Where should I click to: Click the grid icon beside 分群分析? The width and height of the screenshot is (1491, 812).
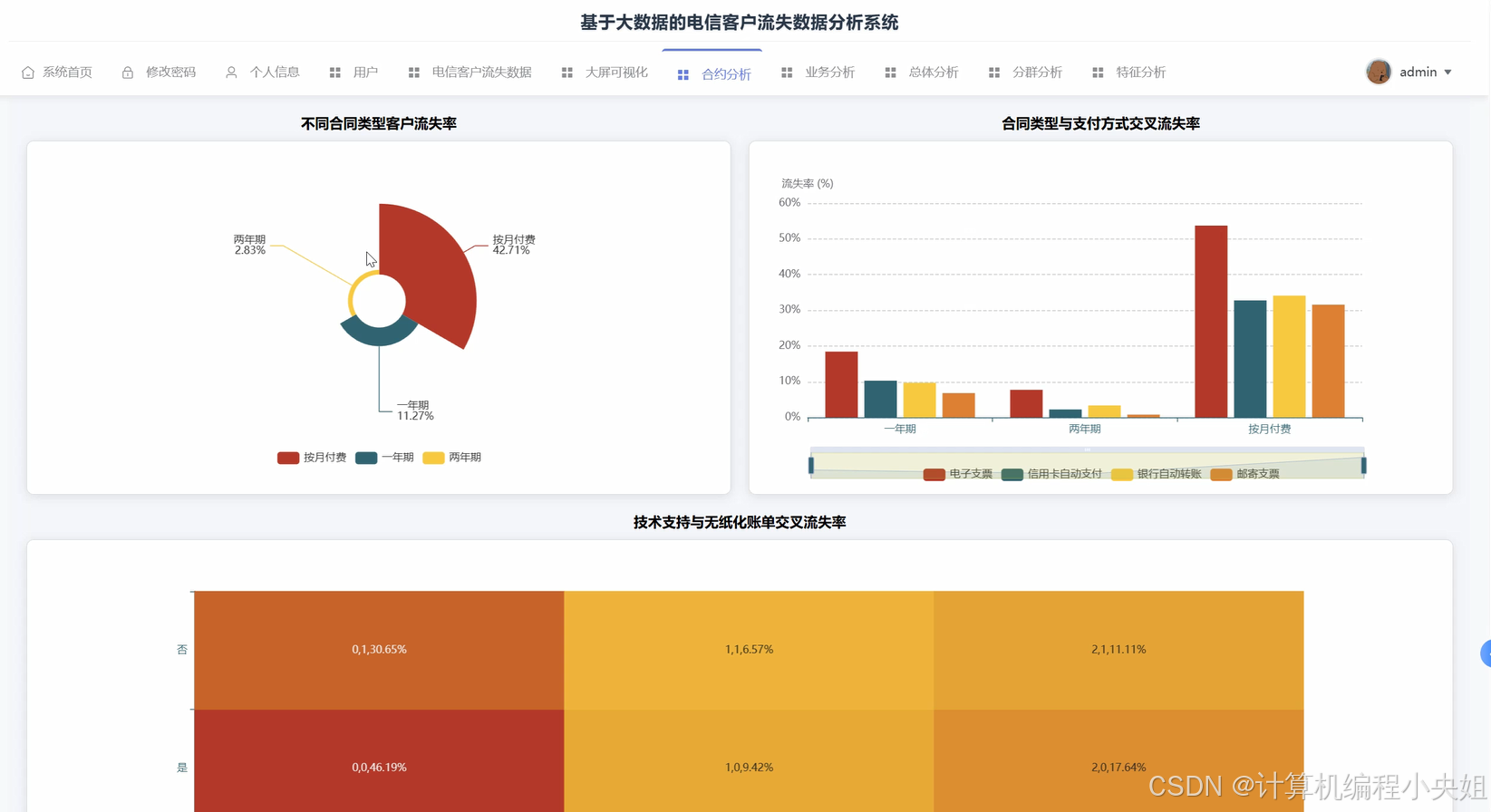pyautogui.click(x=994, y=72)
